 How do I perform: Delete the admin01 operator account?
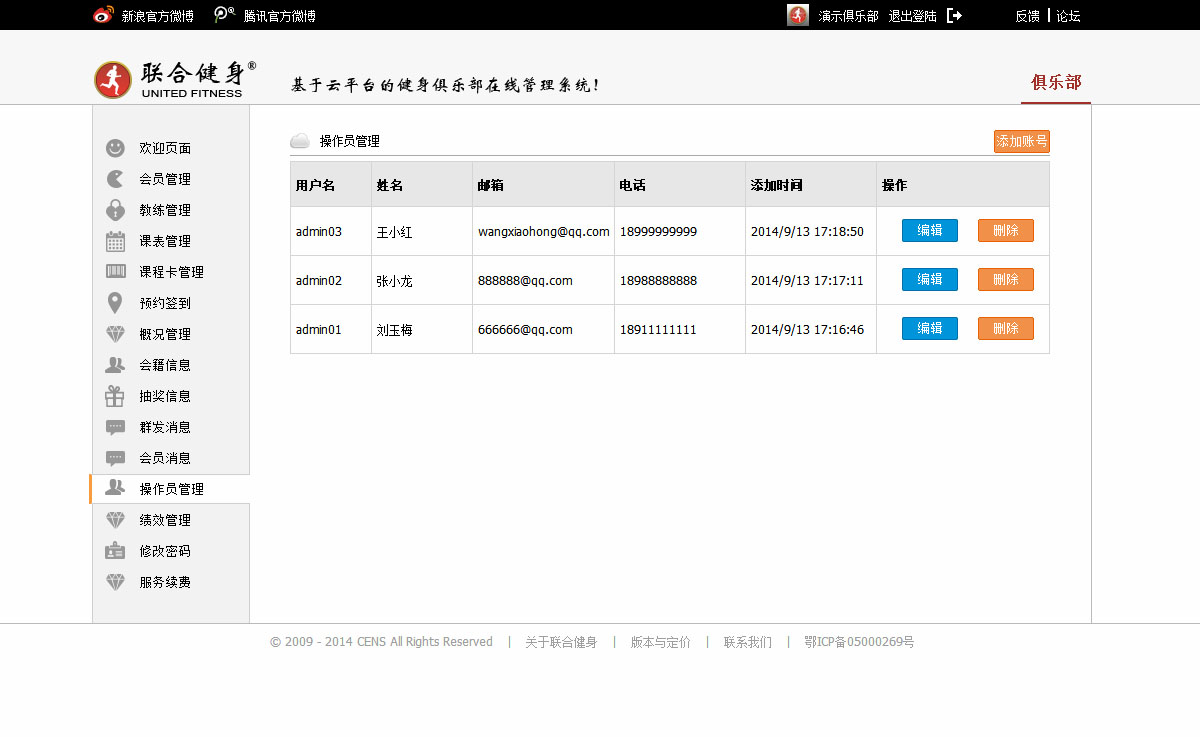coord(1005,328)
